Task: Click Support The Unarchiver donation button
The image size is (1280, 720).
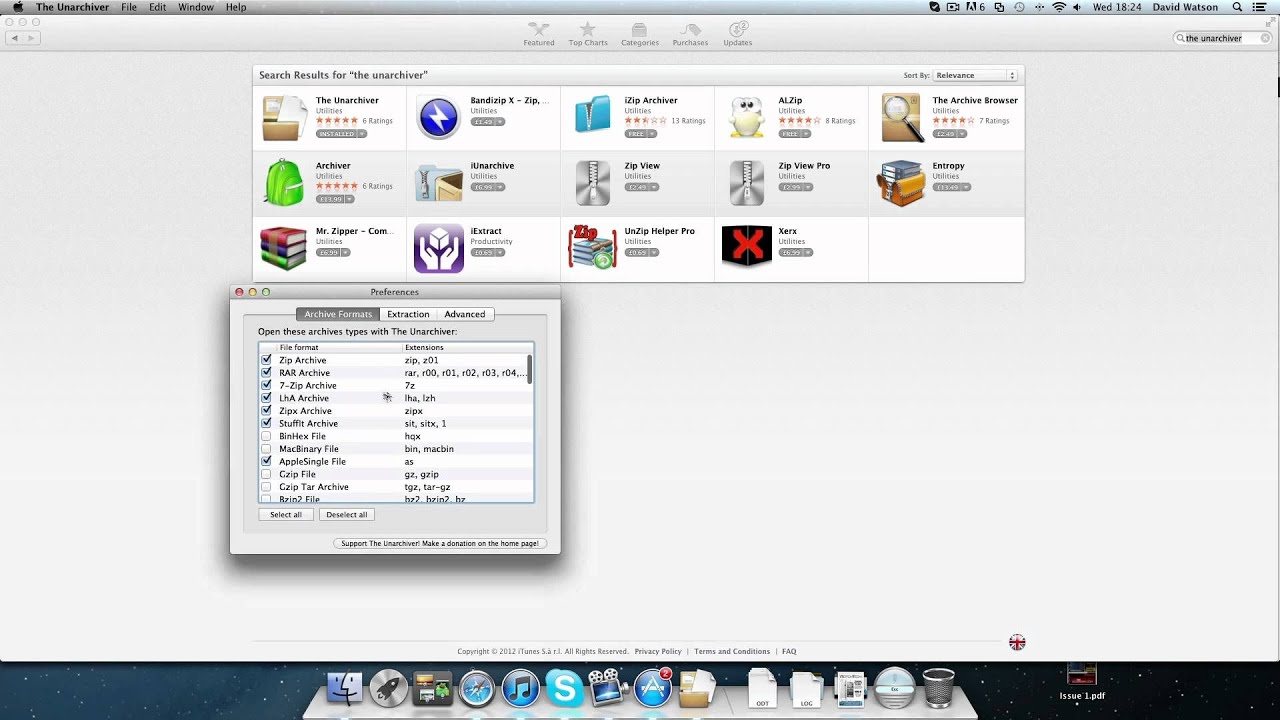Action: tap(440, 544)
